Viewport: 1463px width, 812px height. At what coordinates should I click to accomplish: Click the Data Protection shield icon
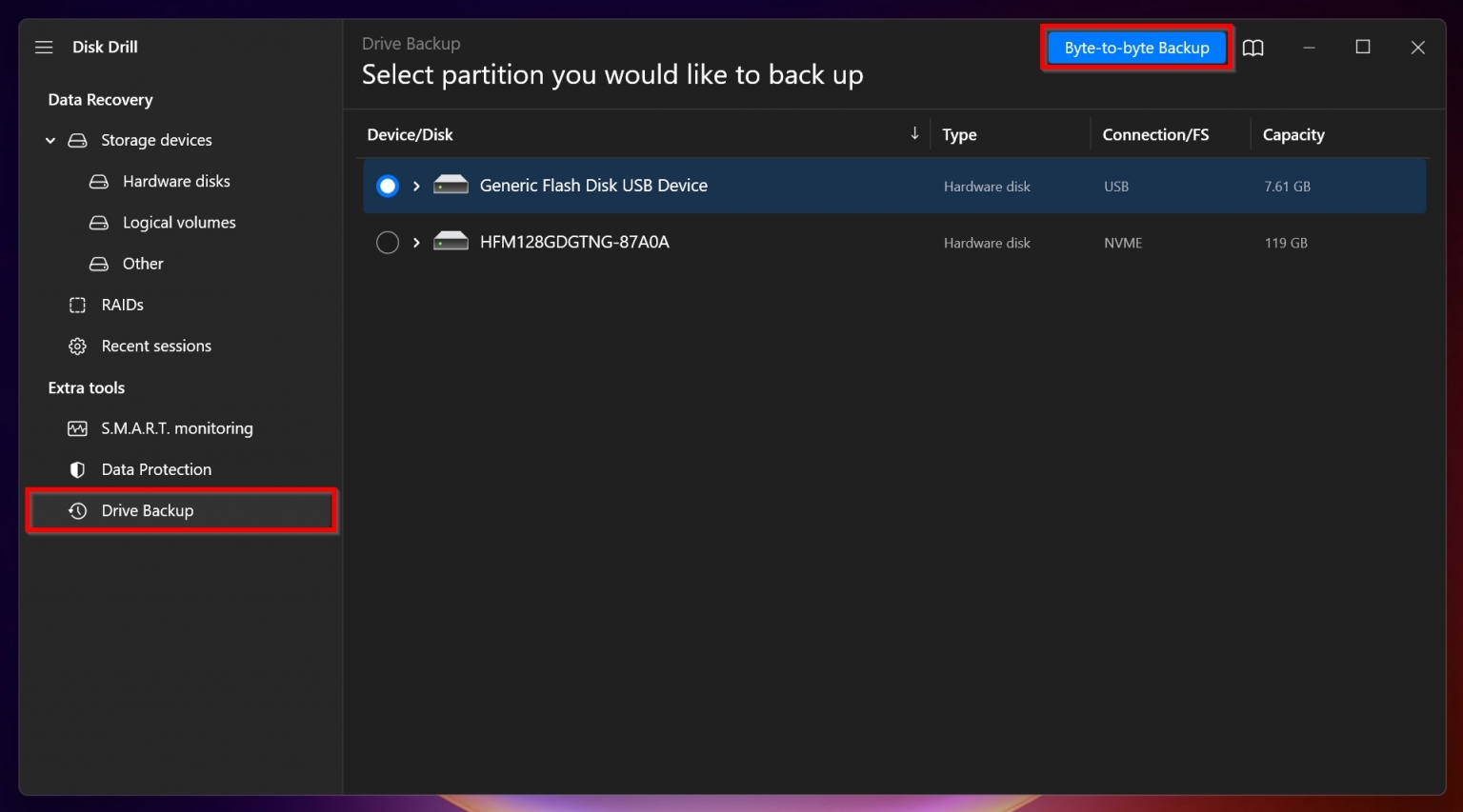click(x=76, y=469)
